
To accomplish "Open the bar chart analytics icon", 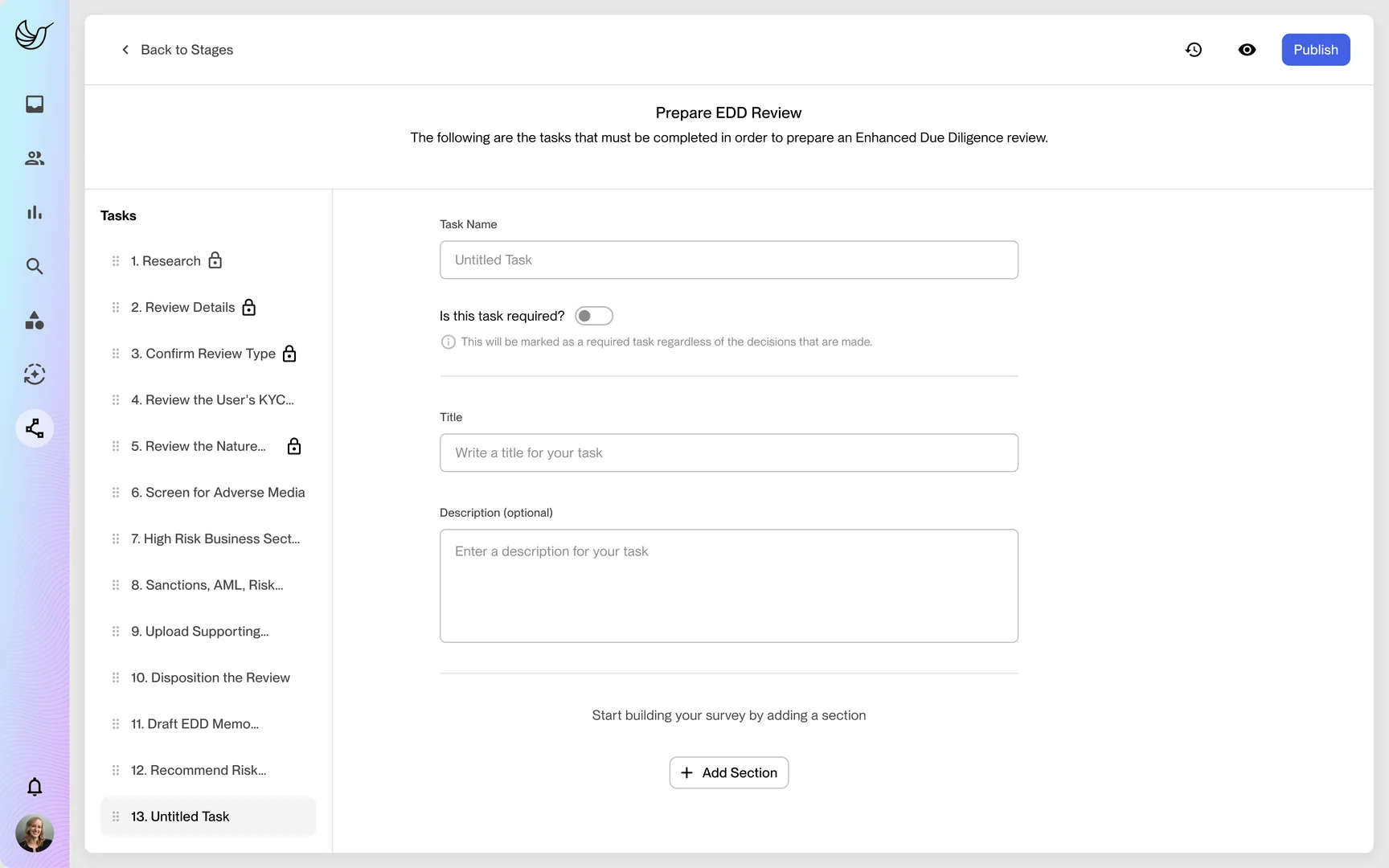I will (x=35, y=212).
